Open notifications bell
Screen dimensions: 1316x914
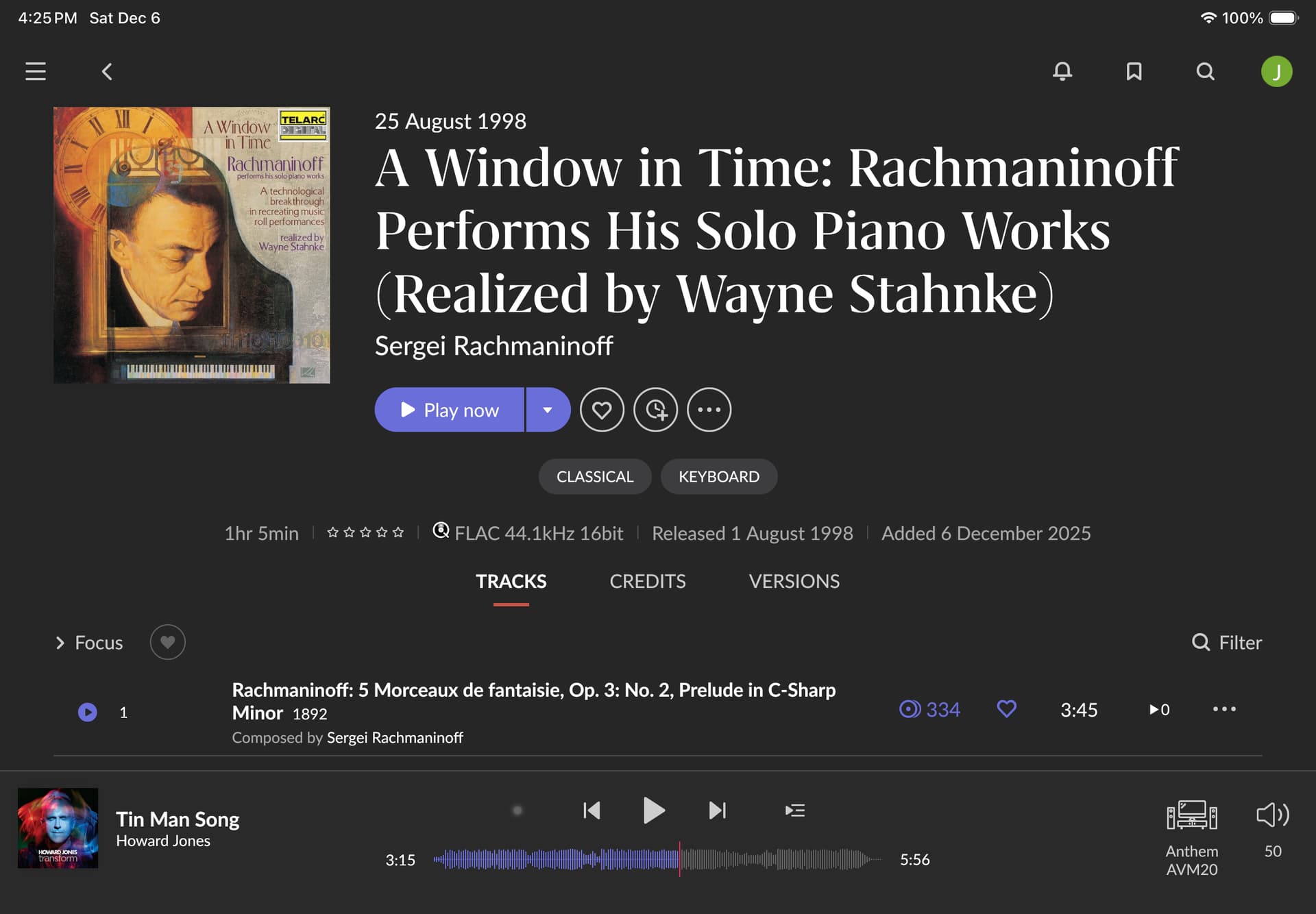point(1062,71)
